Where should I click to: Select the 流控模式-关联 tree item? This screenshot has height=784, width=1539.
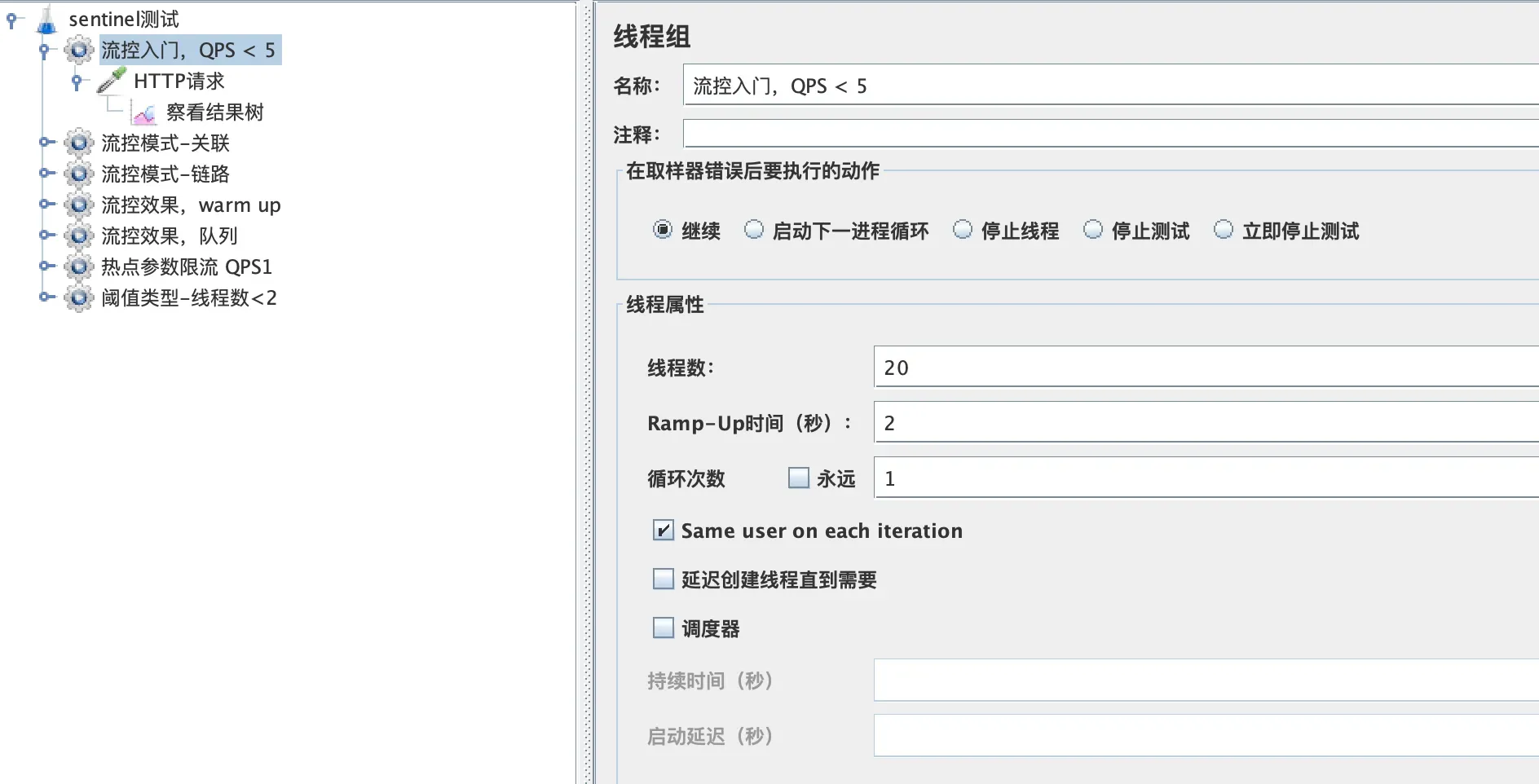point(165,143)
